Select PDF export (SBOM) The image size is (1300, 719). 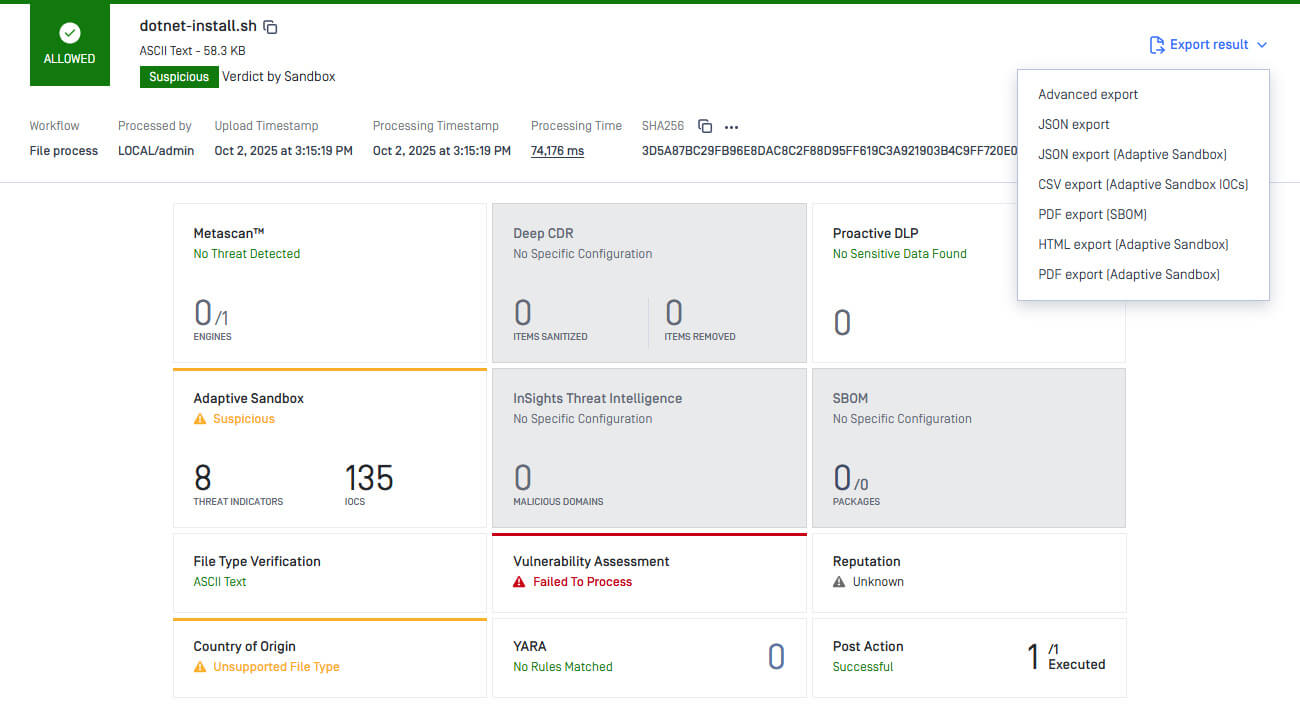pyautogui.click(x=1092, y=215)
